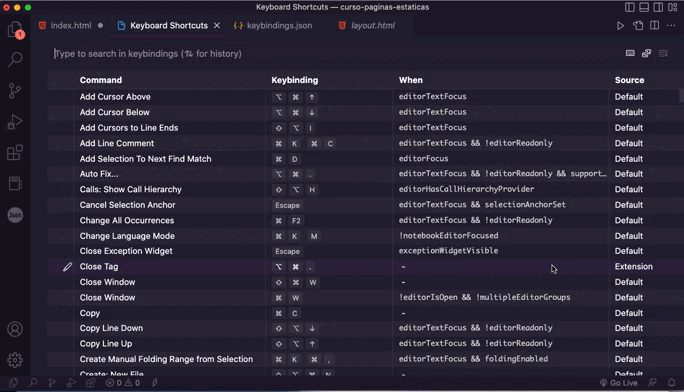Clear the keybindings search input icon
Image resolution: width=684 pixels, height=392 pixels.
click(x=663, y=53)
